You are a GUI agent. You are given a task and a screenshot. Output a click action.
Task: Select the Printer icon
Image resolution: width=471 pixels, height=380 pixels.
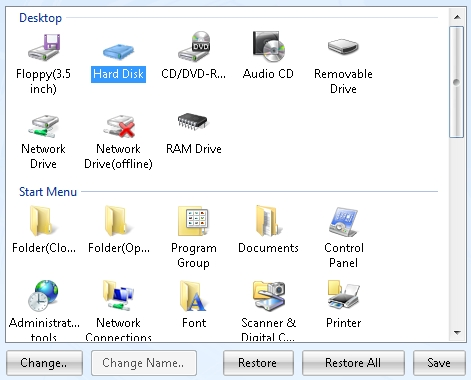[343, 295]
